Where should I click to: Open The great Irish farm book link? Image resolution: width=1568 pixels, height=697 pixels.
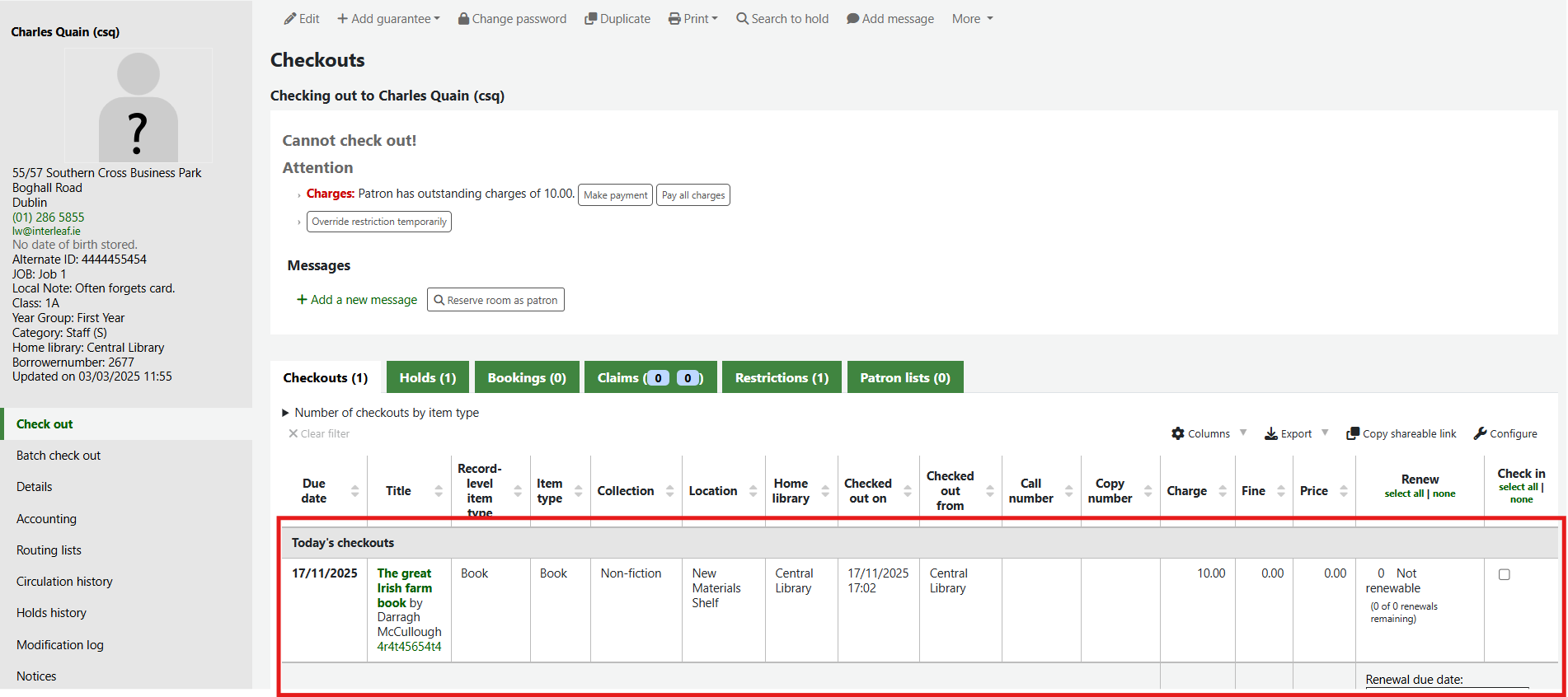coord(404,587)
